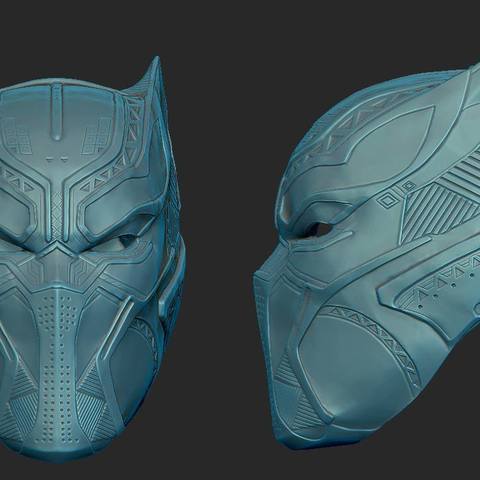
Task: Select the side-profile panther mask model
Action: 367,257
